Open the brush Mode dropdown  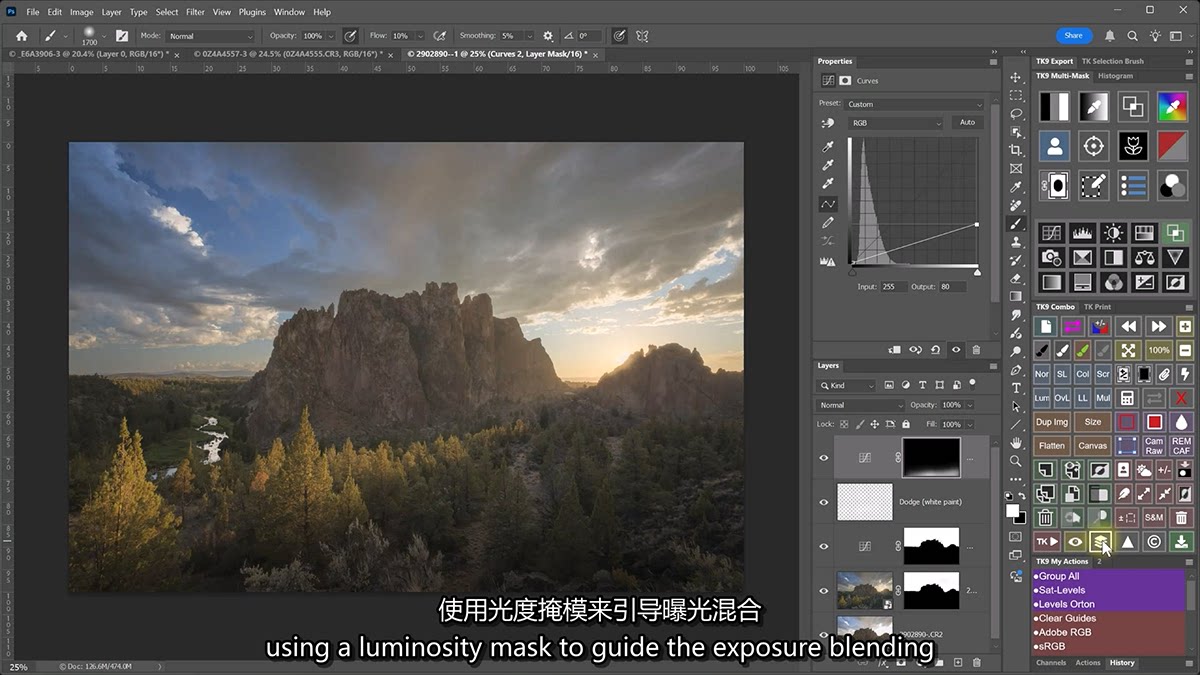point(211,36)
